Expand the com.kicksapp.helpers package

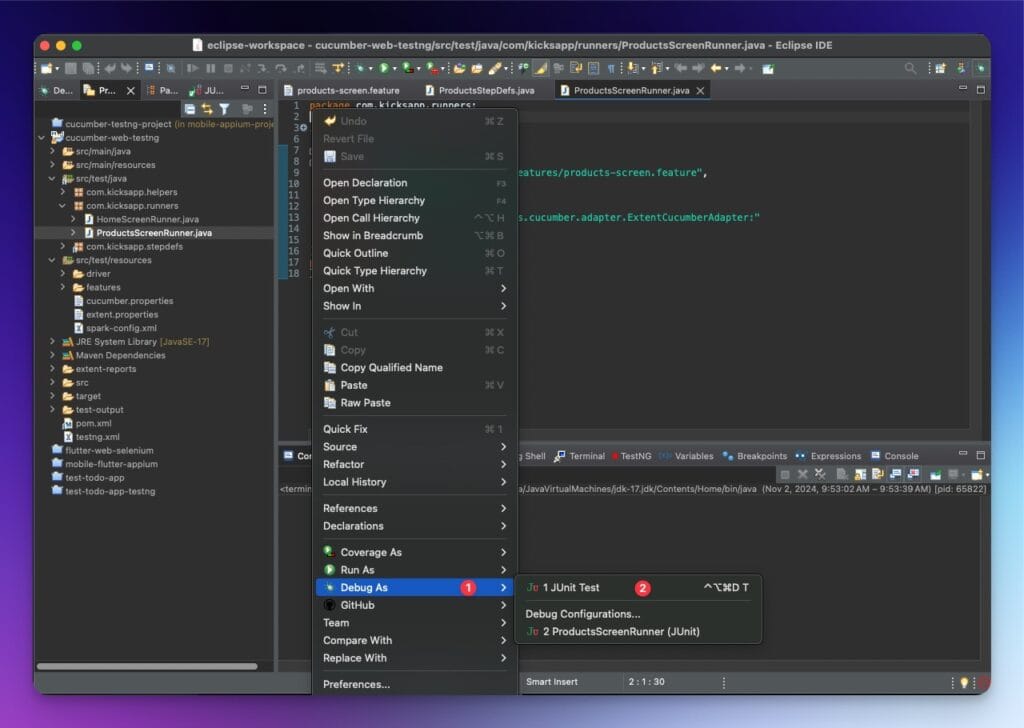pos(63,192)
